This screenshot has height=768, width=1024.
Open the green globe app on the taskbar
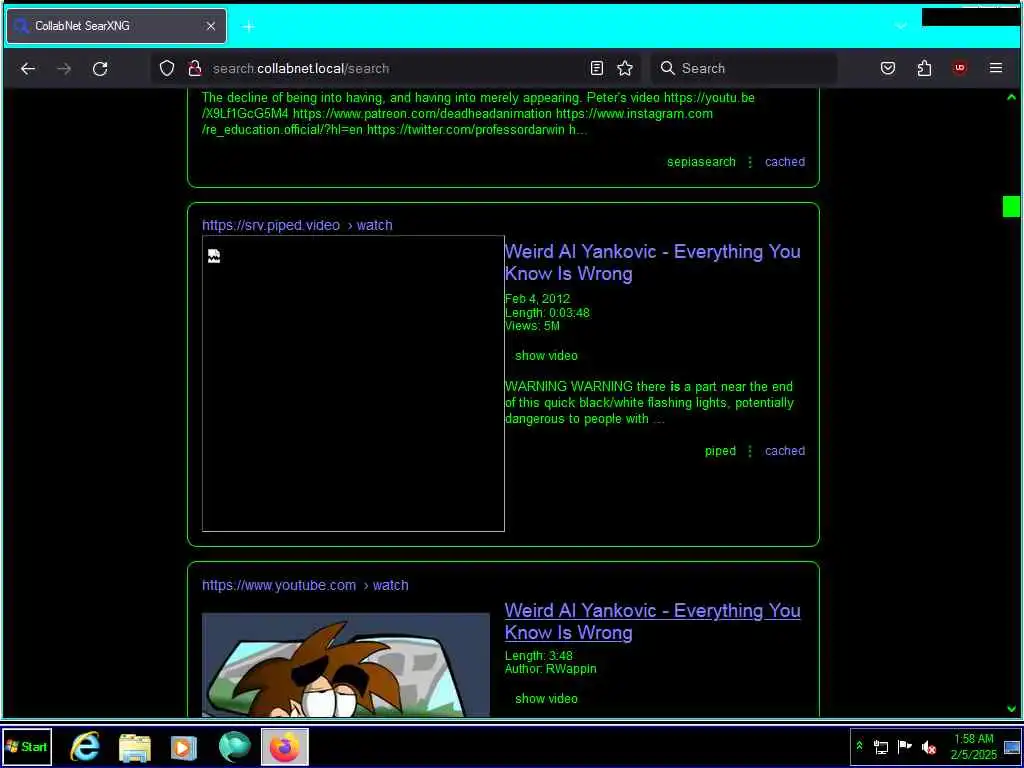pyautogui.click(x=234, y=747)
